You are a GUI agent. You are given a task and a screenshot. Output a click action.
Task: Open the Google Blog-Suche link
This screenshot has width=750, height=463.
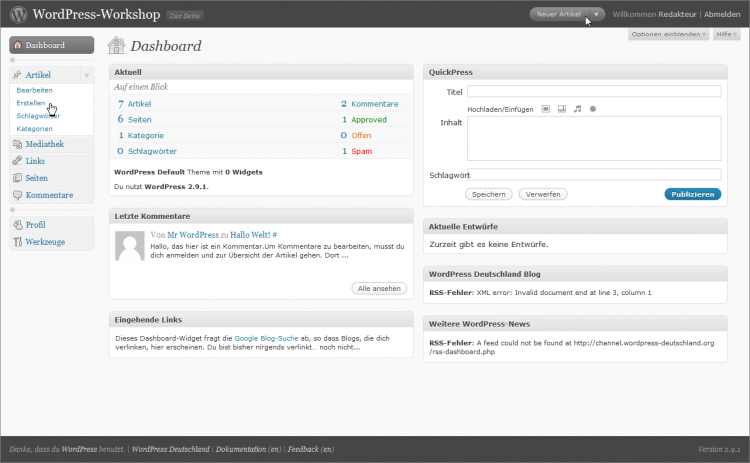(266, 338)
